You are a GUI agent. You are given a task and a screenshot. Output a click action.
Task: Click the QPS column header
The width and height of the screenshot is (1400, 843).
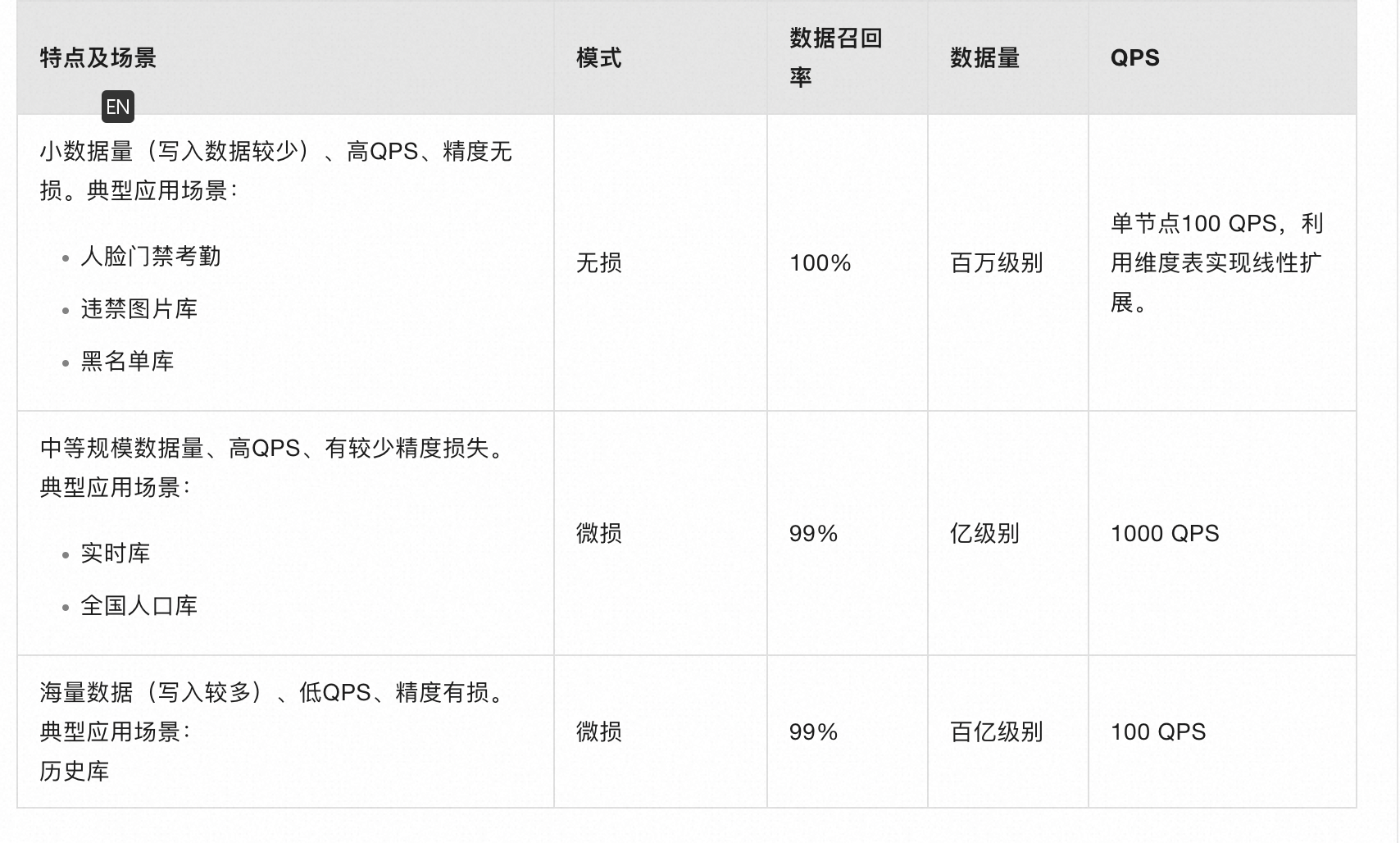[x=1134, y=58]
